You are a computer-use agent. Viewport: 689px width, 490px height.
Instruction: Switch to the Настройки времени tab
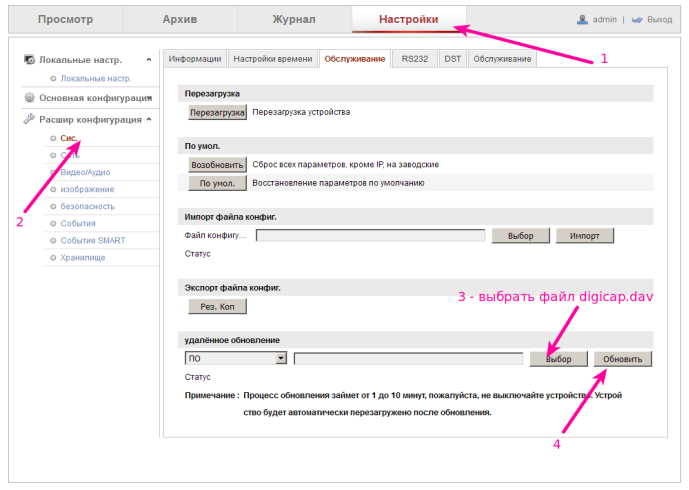pos(273,59)
